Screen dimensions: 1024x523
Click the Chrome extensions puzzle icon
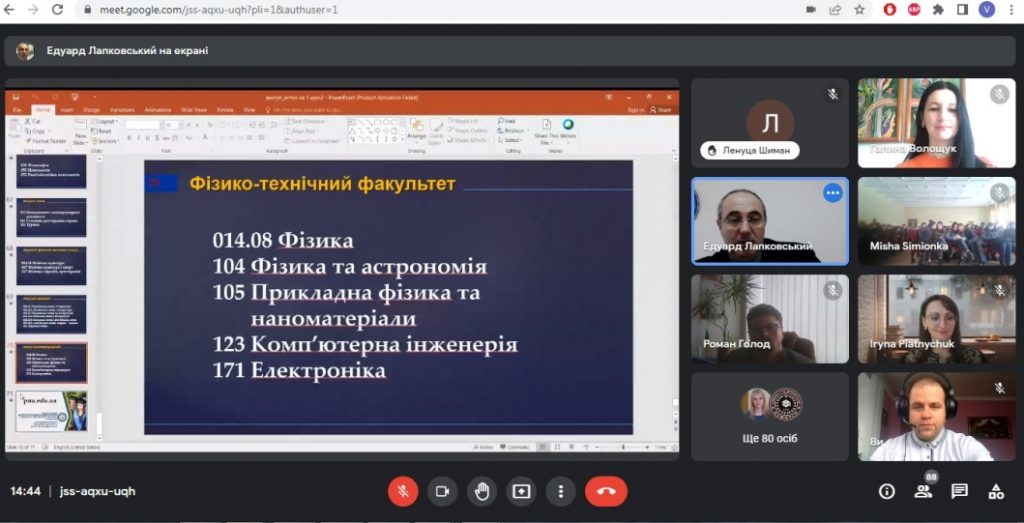(938, 10)
